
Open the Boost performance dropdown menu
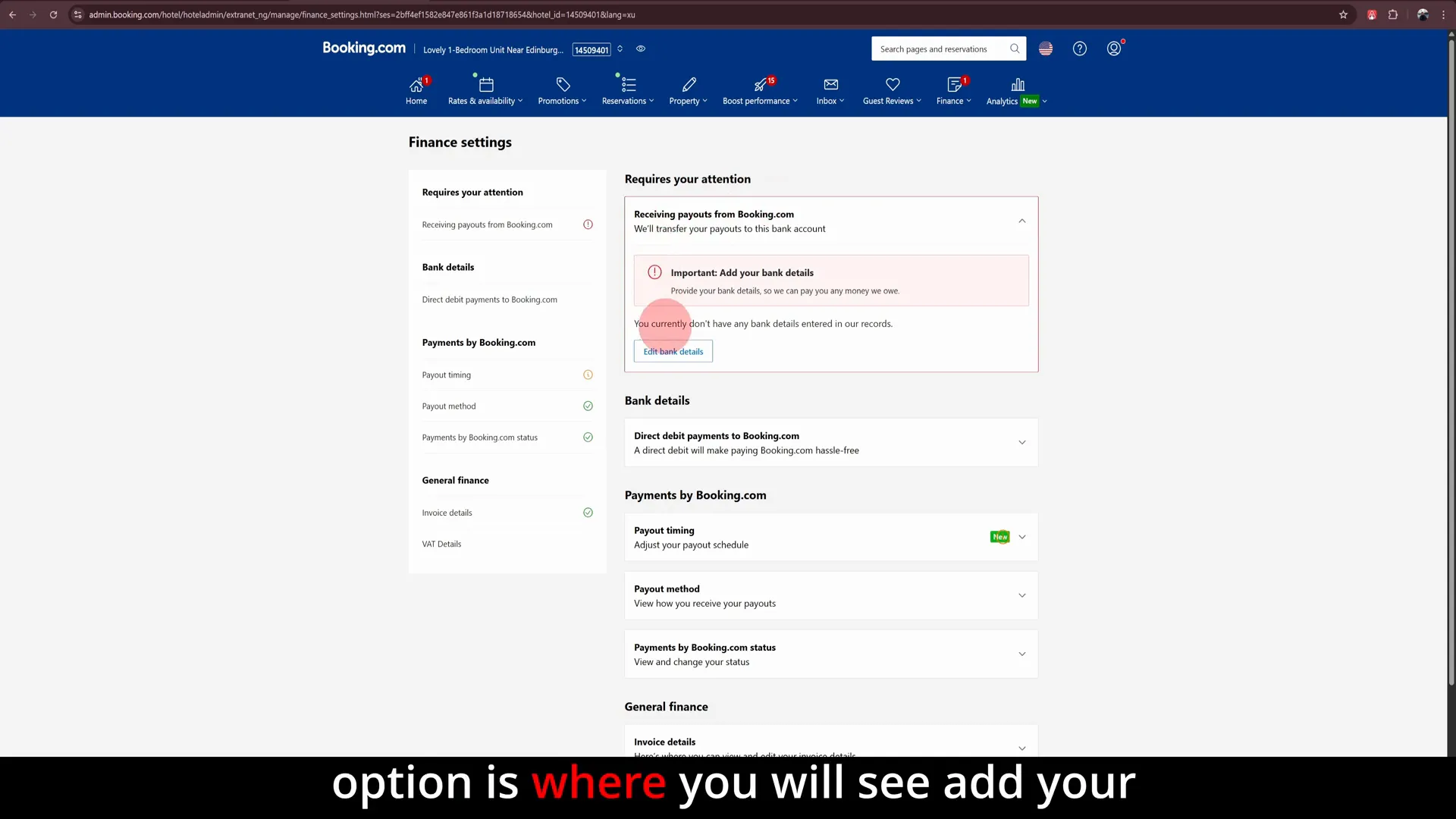click(x=760, y=101)
